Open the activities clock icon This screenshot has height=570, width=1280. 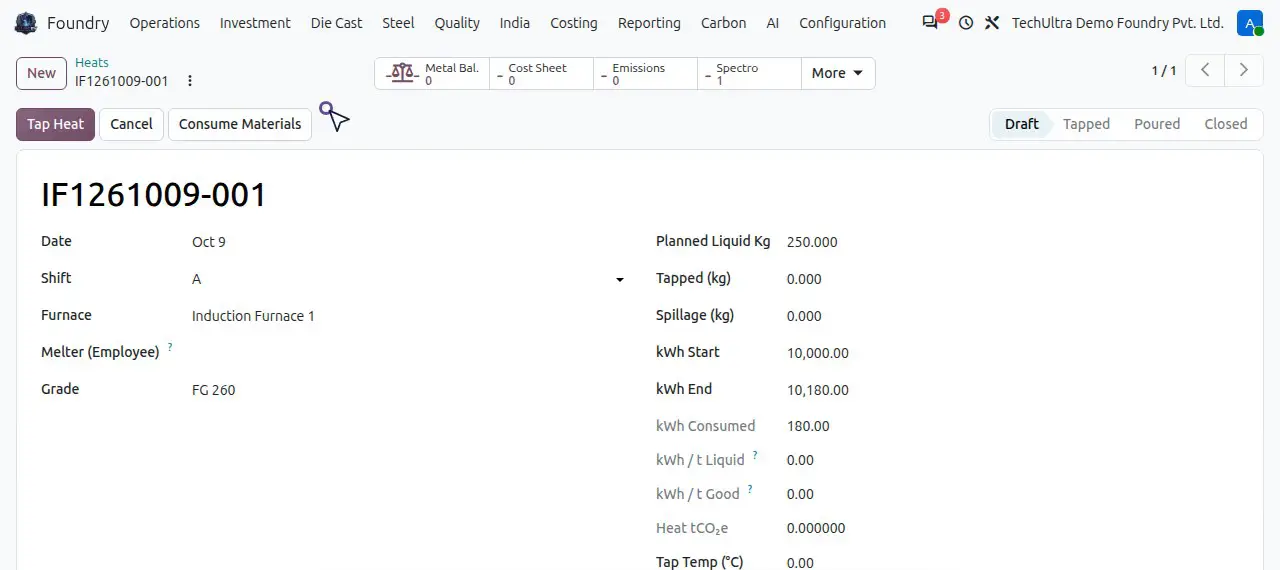tap(965, 23)
